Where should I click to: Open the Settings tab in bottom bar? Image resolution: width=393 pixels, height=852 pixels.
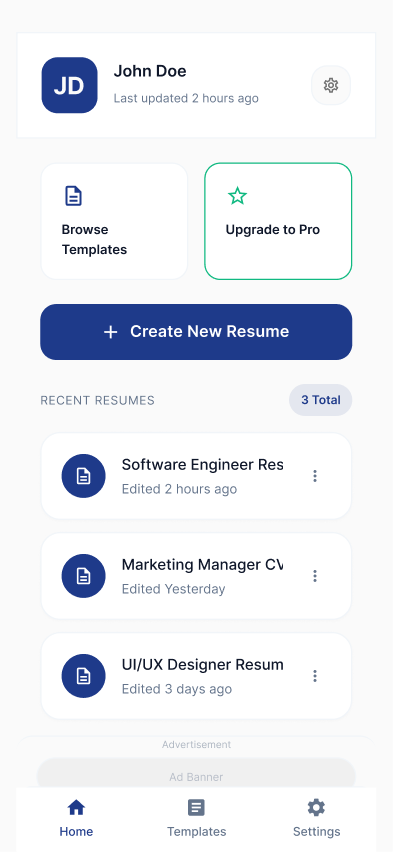pos(316,818)
